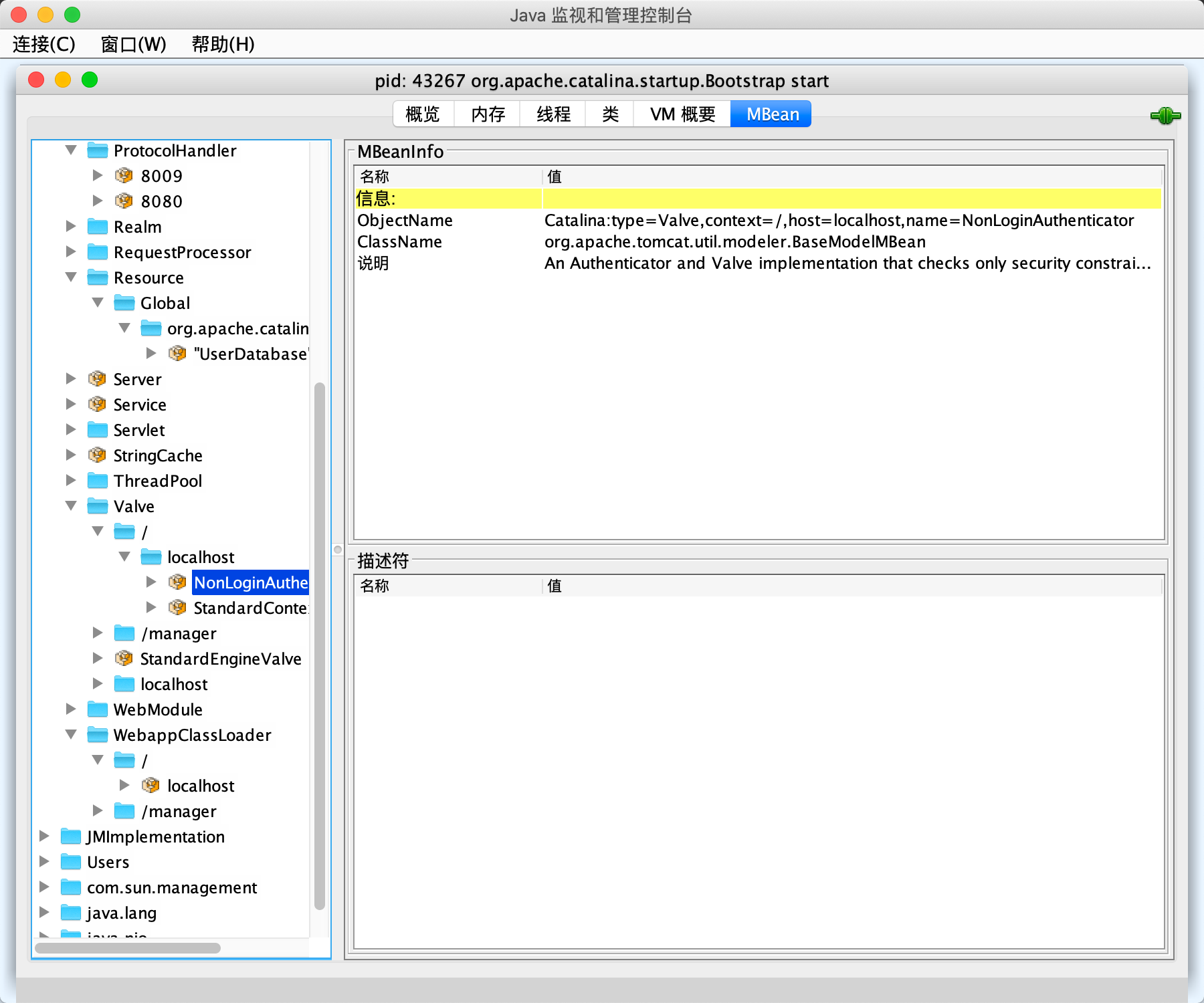Click the StandardContext valve bean icon
The height and width of the screenshot is (1003, 1204).
[177, 608]
